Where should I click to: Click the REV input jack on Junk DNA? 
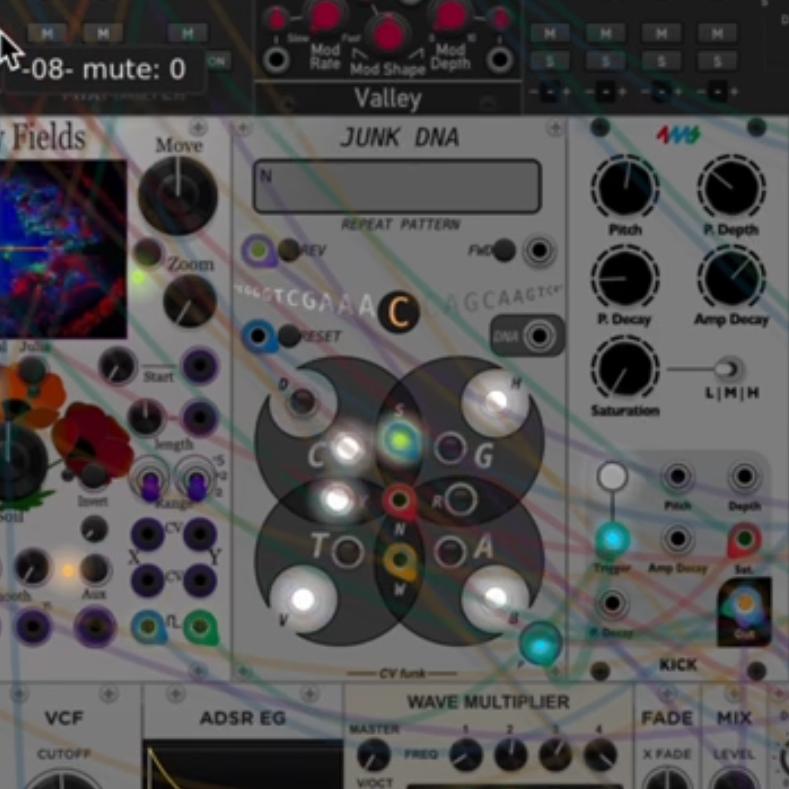(259, 249)
